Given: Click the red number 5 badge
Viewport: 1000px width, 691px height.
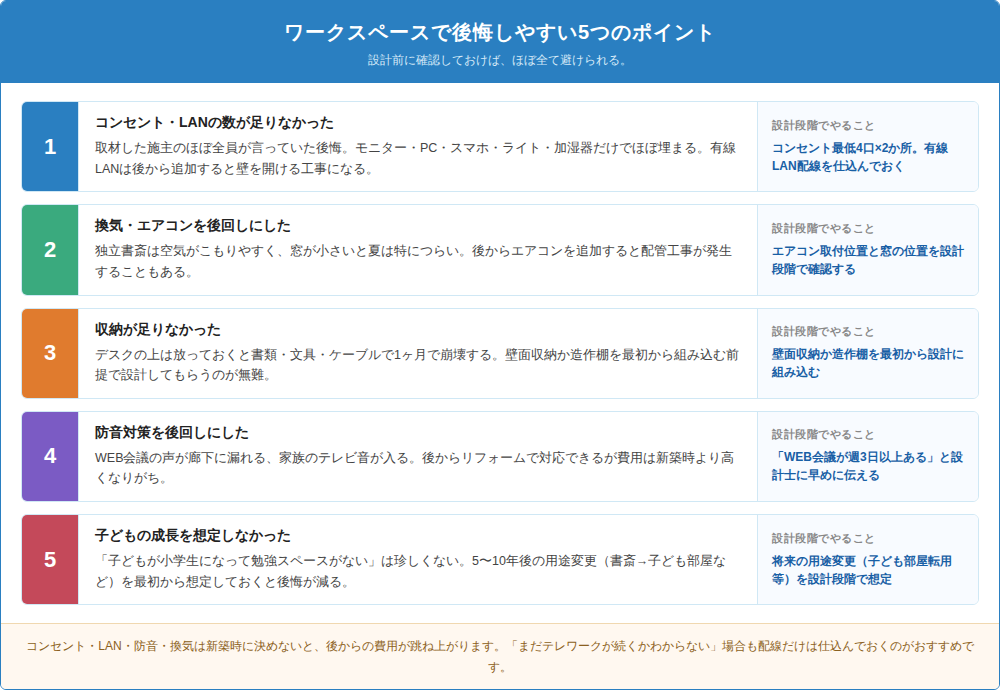Looking at the screenshot, I should click(50, 560).
